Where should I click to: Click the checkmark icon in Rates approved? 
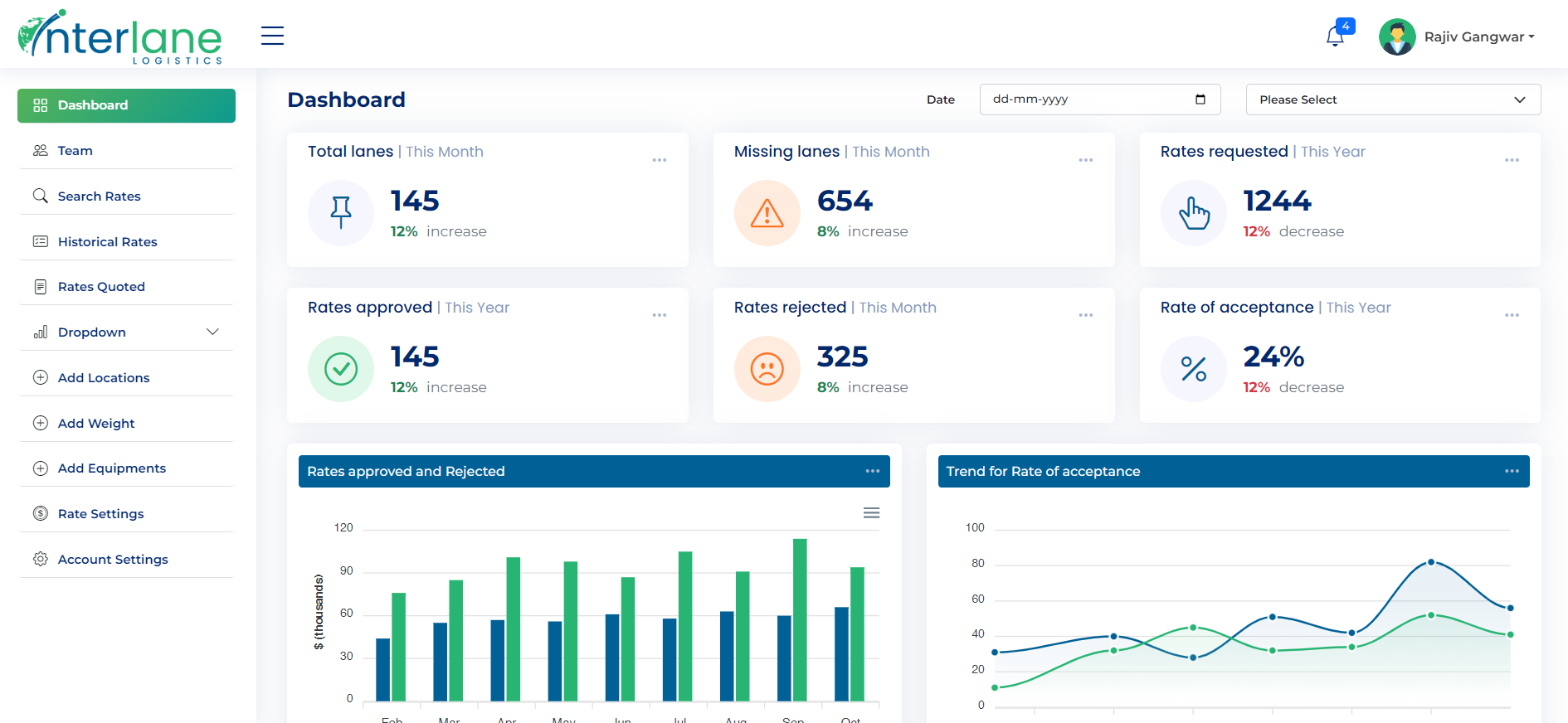341,369
